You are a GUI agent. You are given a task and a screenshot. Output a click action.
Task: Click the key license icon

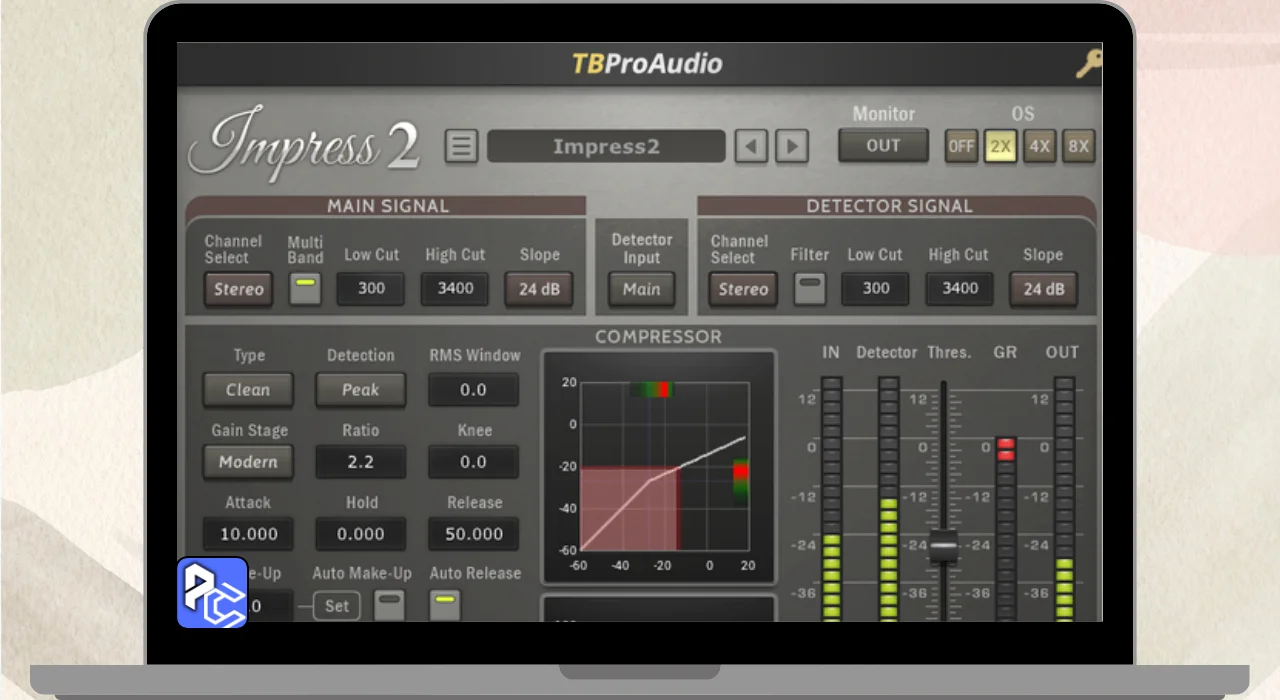(x=1088, y=65)
